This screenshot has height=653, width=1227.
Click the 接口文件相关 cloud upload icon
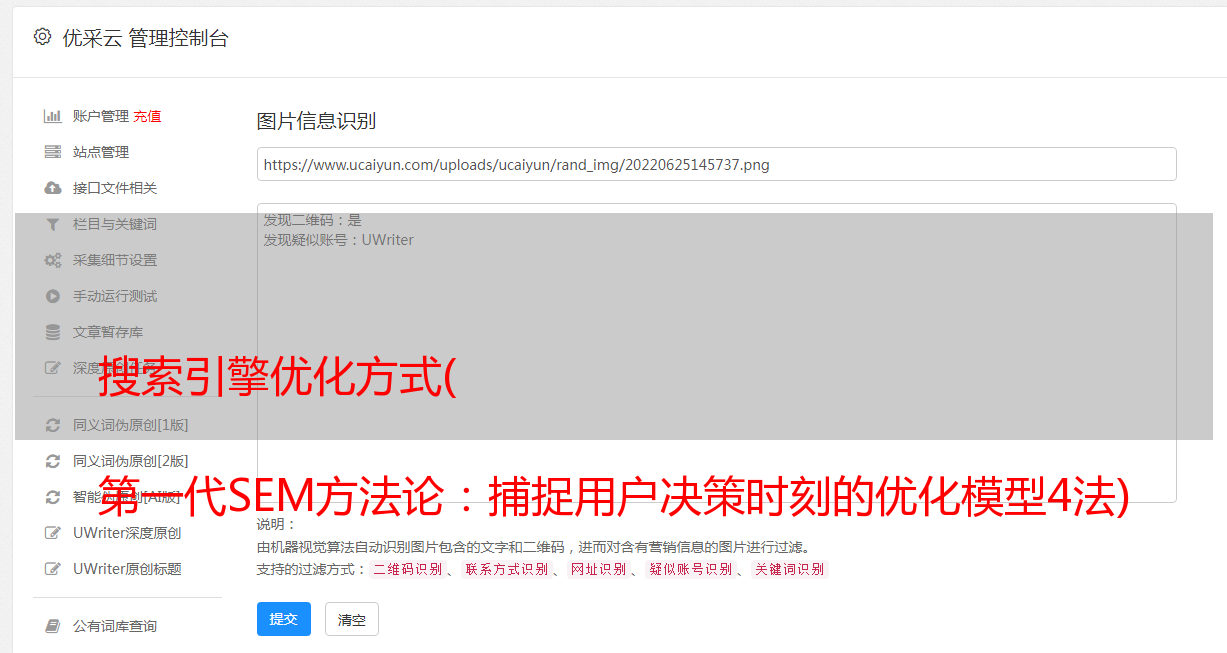[53, 188]
